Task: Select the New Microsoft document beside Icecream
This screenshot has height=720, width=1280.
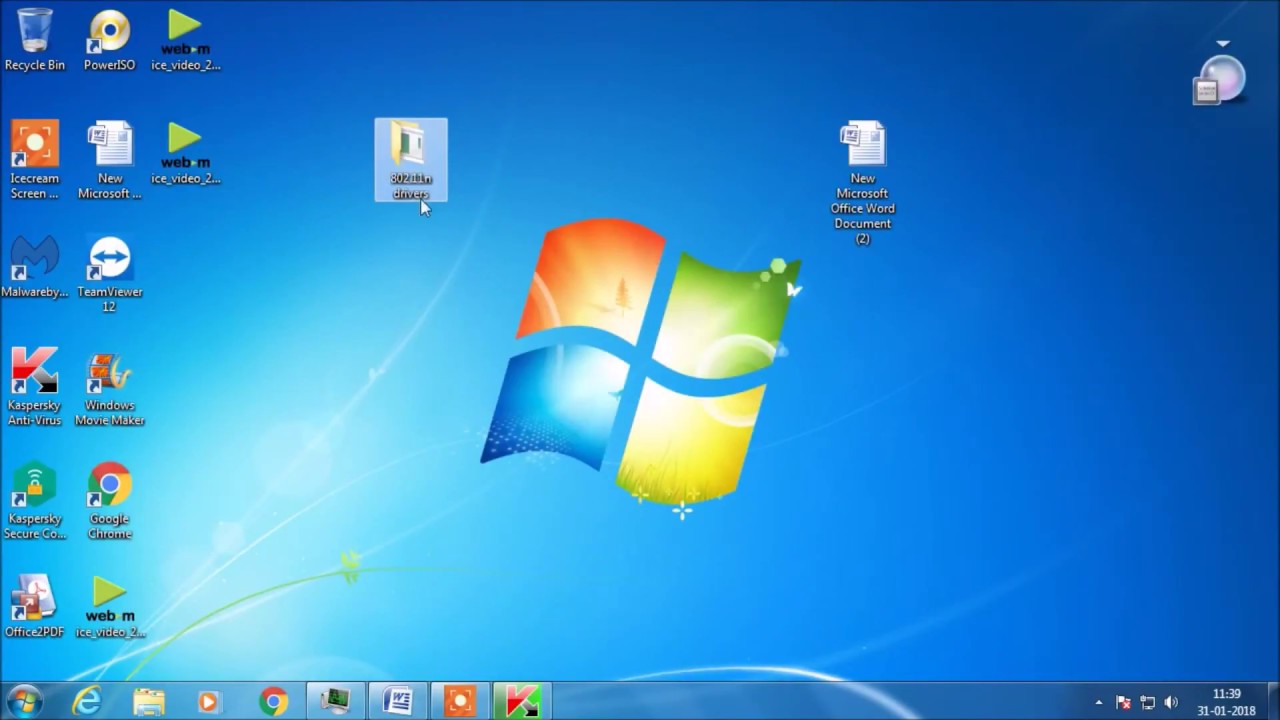Action: click(x=110, y=160)
